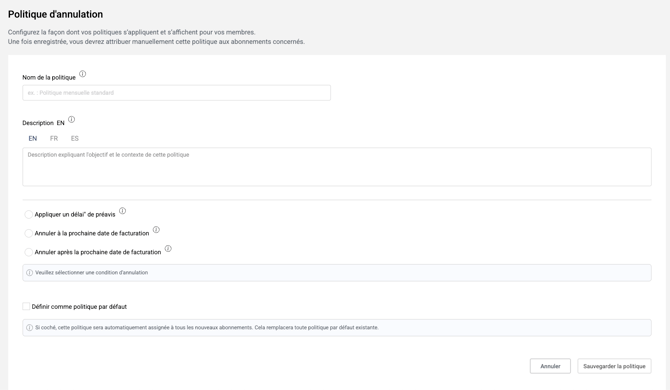Click info icon beside Description EN label

(x=71, y=120)
